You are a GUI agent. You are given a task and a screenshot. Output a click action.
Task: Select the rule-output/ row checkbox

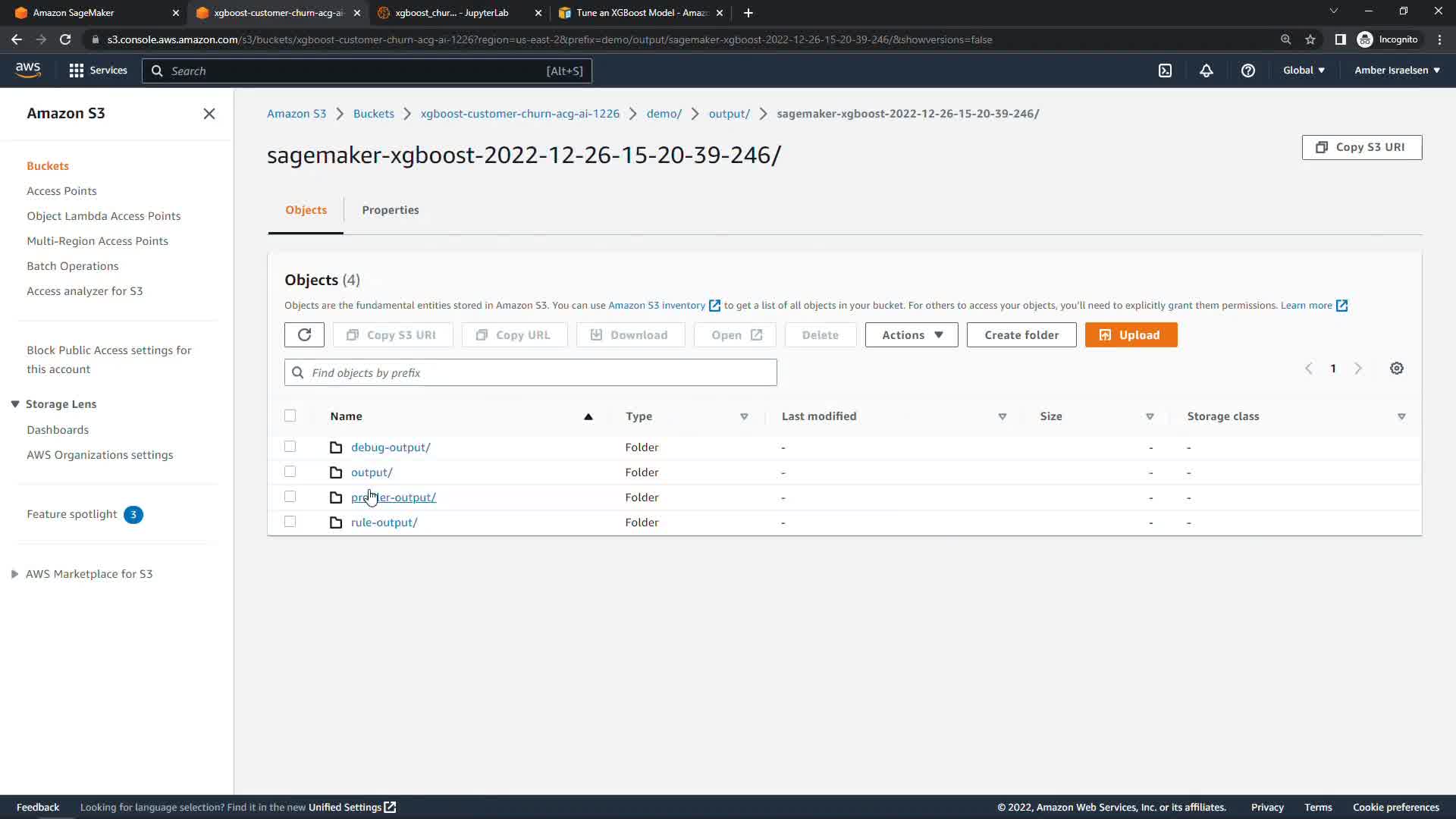(x=290, y=522)
